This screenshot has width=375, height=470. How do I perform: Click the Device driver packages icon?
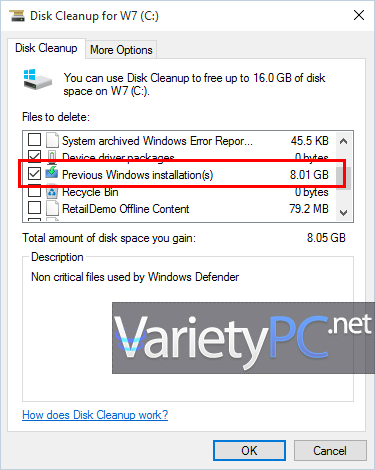pyautogui.click(x=52, y=156)
